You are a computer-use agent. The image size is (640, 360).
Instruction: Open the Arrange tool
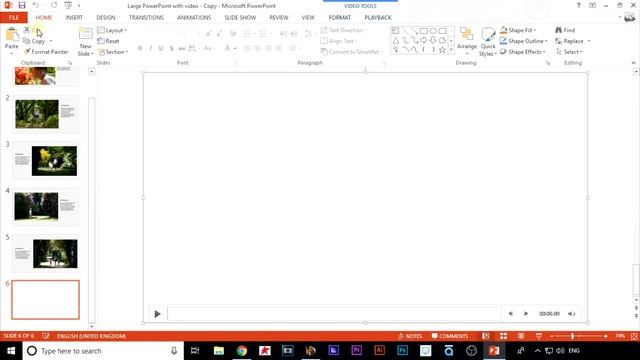(x=467, y=41)
